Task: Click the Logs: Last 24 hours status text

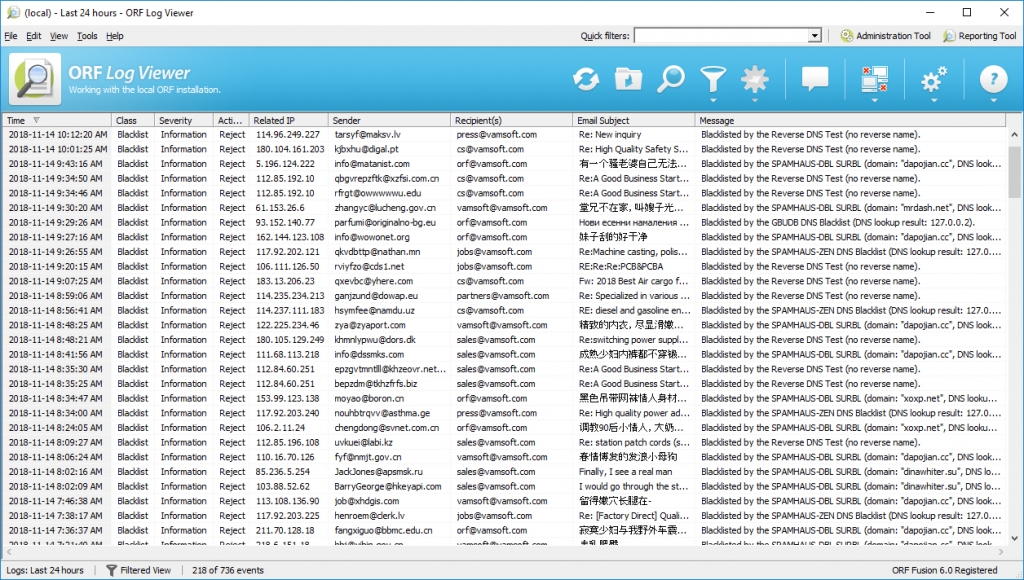Action: pos(45,570)
